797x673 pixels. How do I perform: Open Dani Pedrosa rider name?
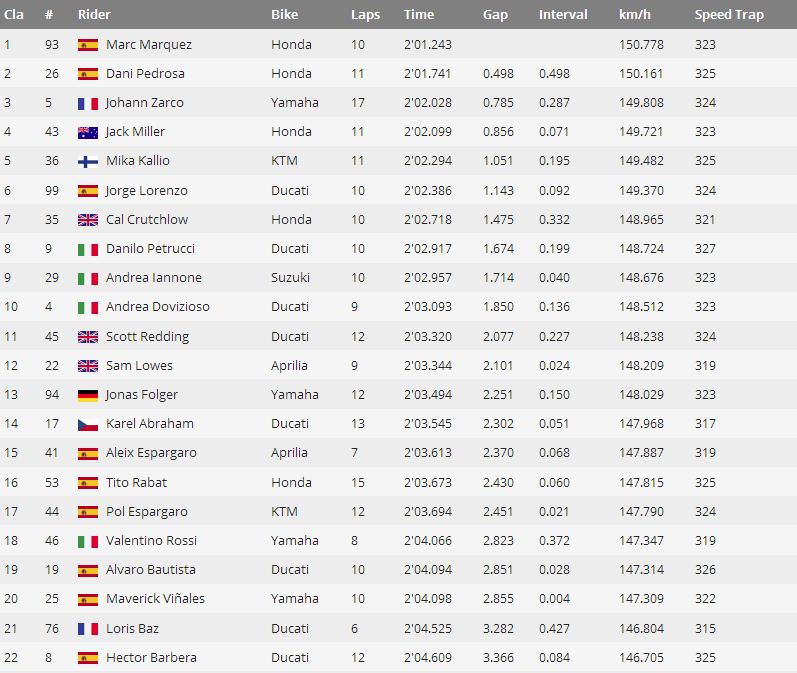(x=145, y=74)
